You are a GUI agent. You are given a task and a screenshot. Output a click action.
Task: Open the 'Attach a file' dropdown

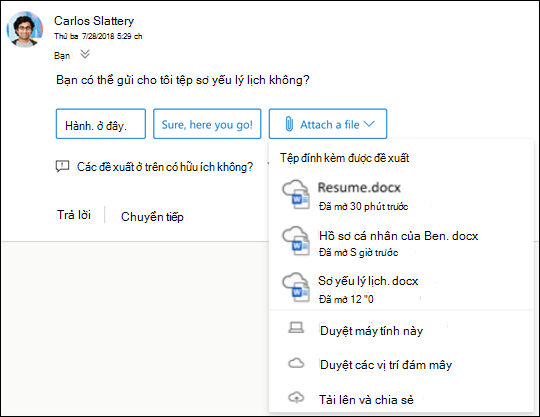pyautogui.click(x=328, y=124)
